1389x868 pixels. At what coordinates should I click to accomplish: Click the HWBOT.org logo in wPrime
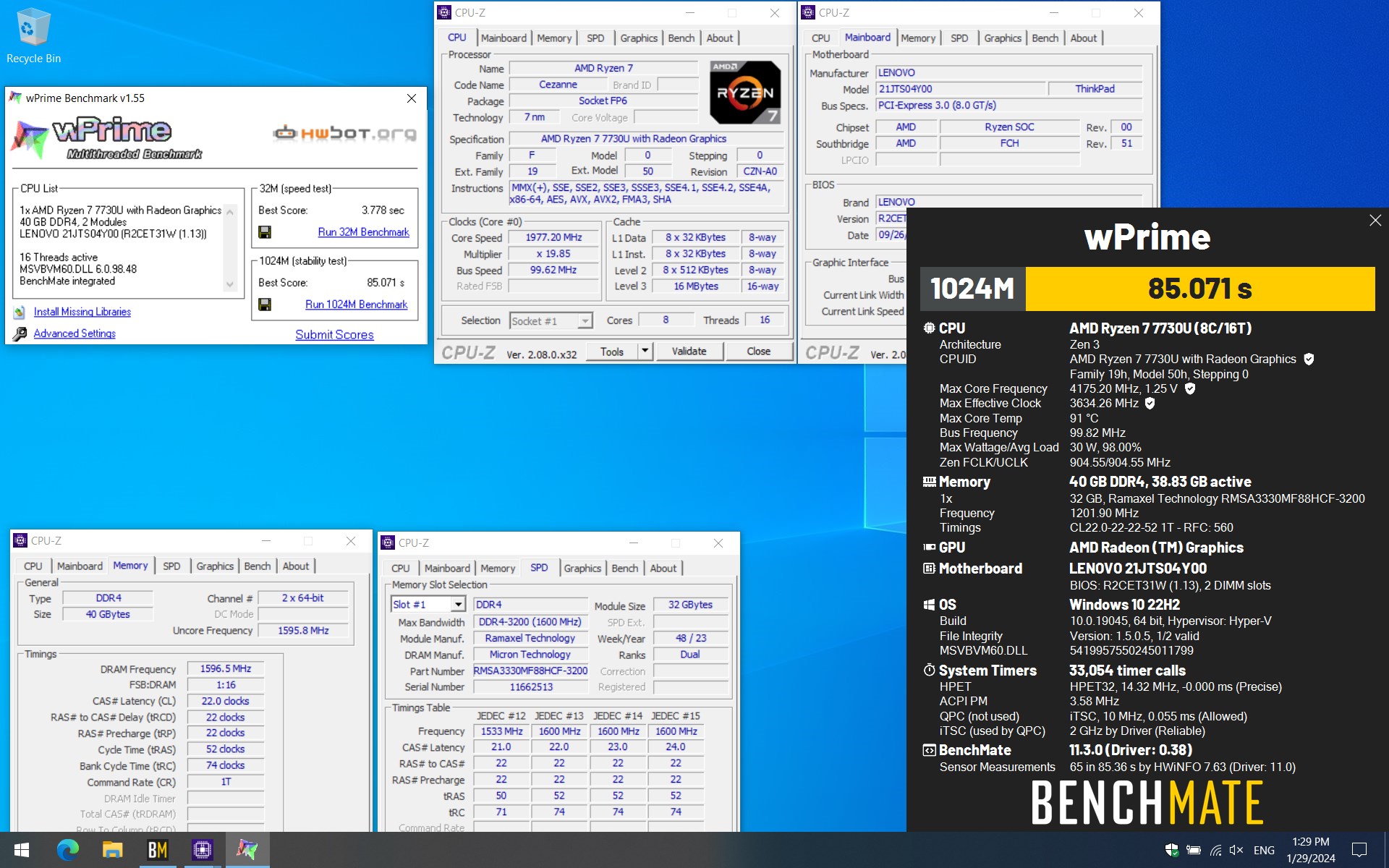coord(344,133)
